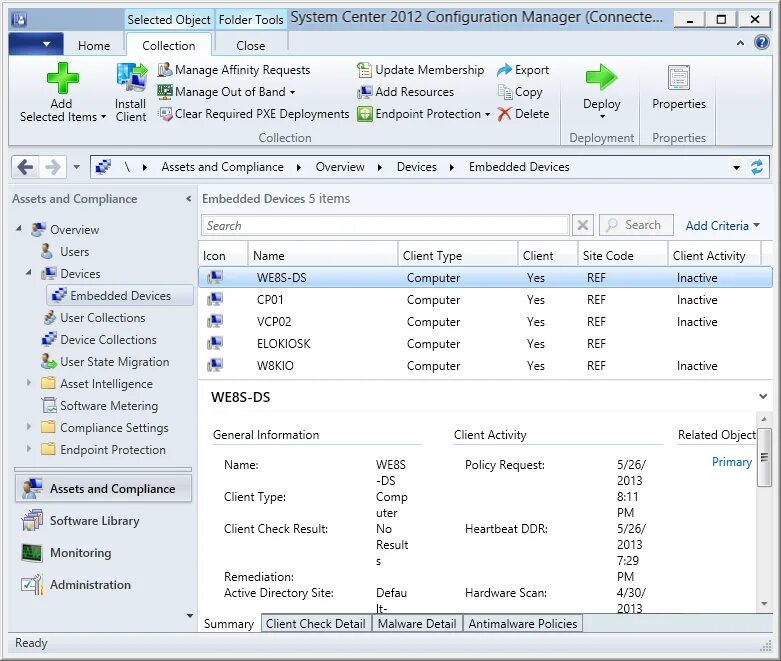Click the Search button
The height and width of the screenshot is (661, 781).
coord(636,225)
